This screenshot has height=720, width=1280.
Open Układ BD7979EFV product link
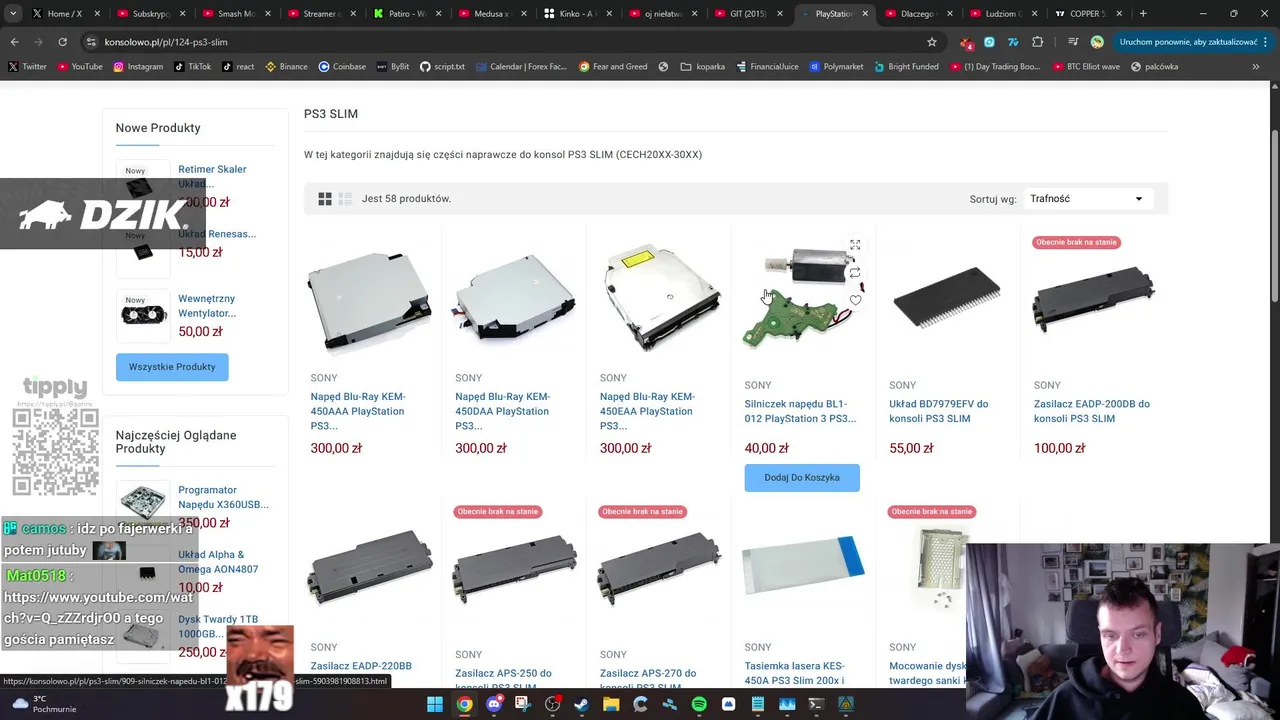[x=939, y=411]
